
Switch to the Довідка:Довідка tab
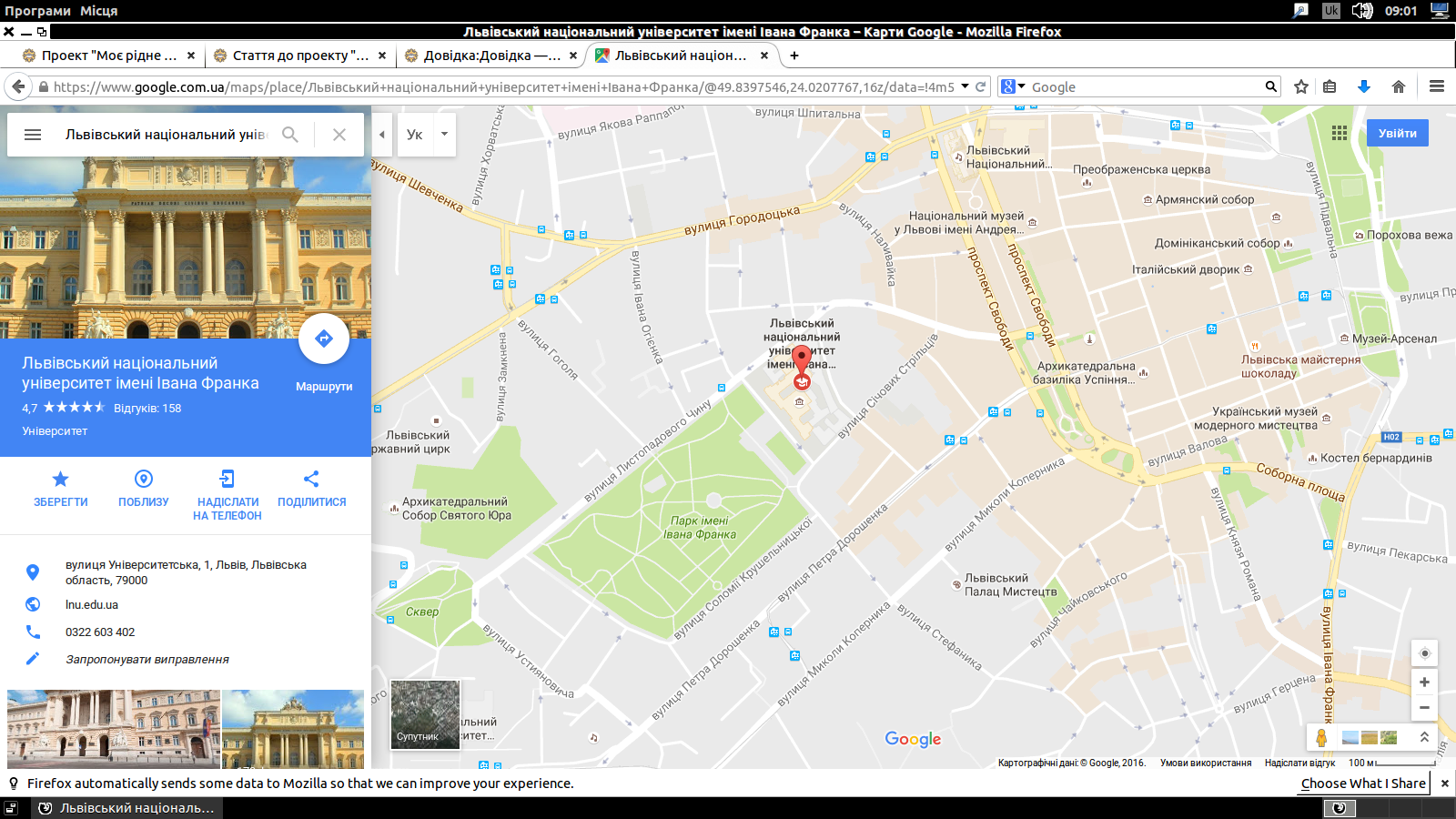point(490,56)
